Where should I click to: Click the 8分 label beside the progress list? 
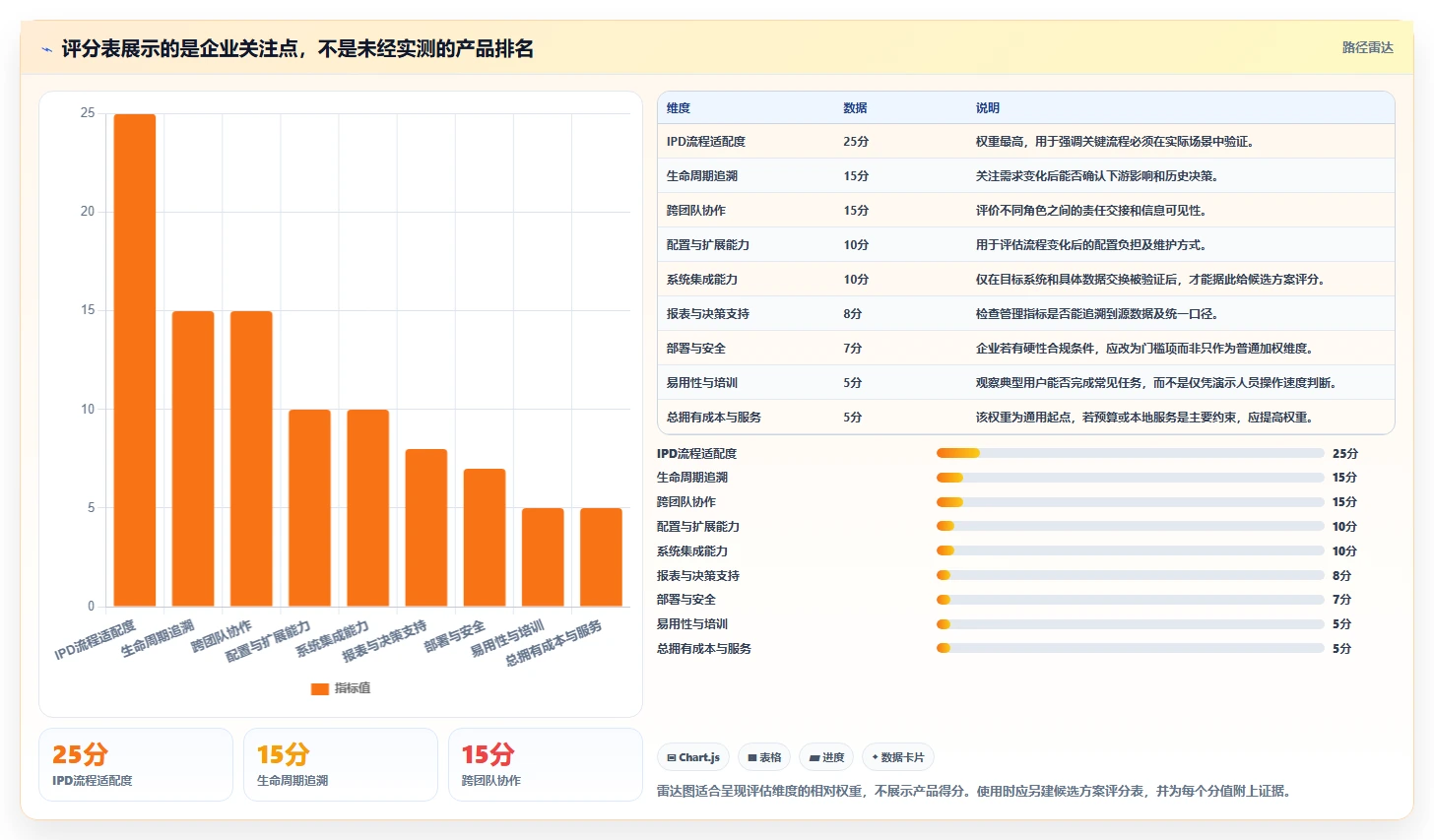pyautogui.click(x=1341, y=576)
